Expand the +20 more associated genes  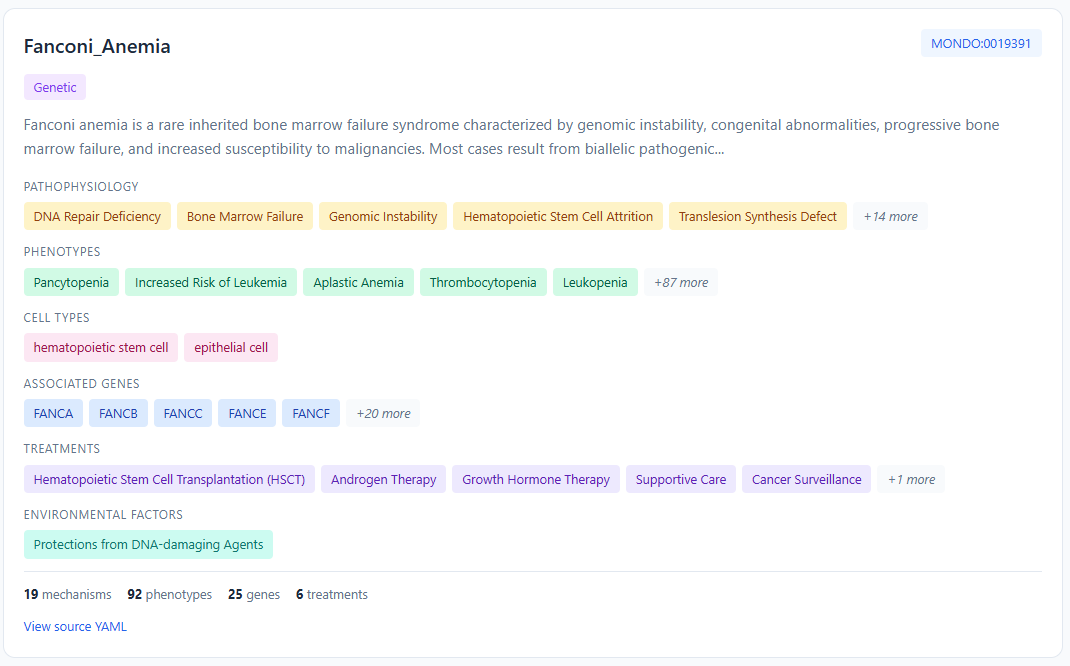383,414
